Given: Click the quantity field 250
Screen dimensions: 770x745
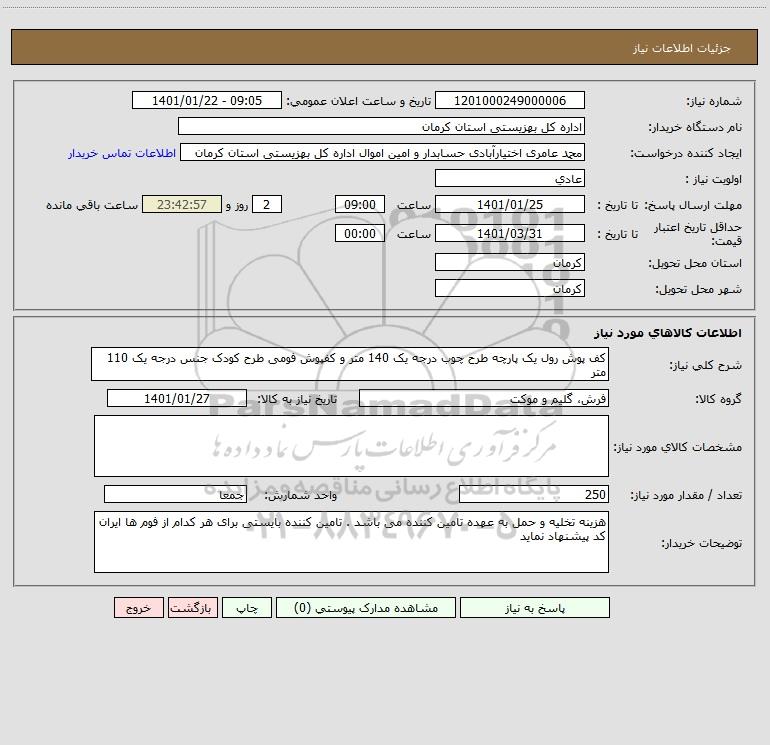Looking at the screenshot, I should [534, 495].
